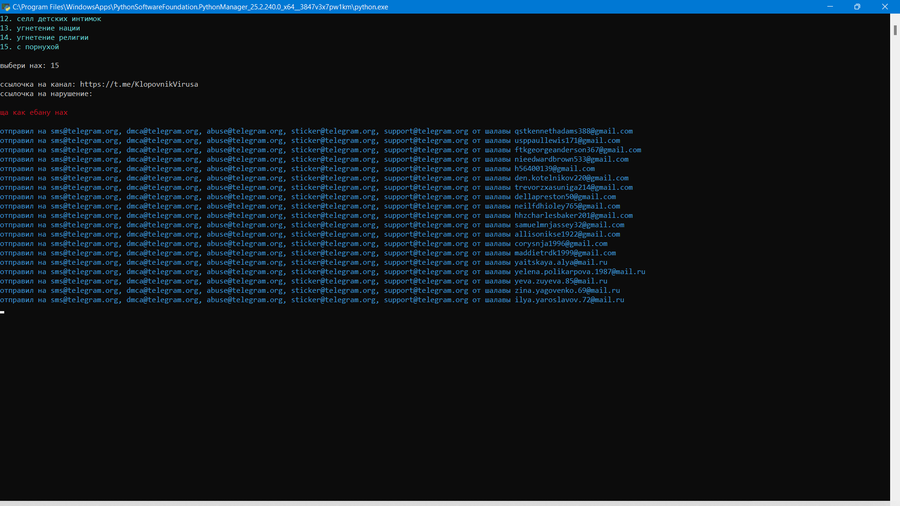Image resolution: width=900 pixels, height=506 pixels.
Task: Click the line "15. с порнухой"
Action: (30, 47)
